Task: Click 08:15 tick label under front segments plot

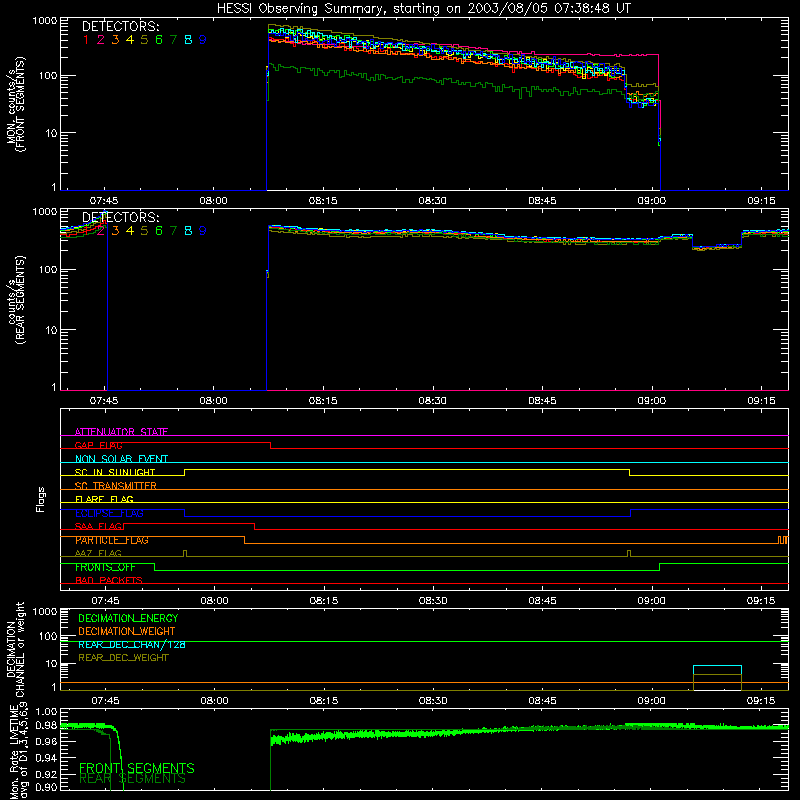Action: coord(323,201)
